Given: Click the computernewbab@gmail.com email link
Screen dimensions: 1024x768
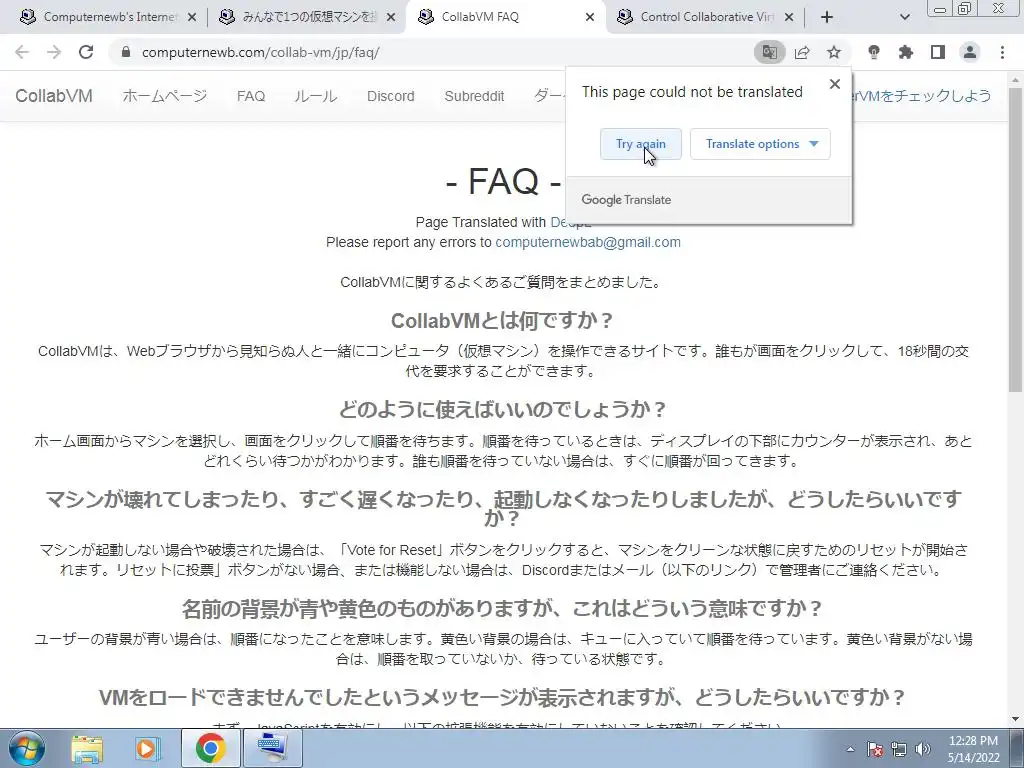Looking at the screenshot, I should [x=588, y=242].
